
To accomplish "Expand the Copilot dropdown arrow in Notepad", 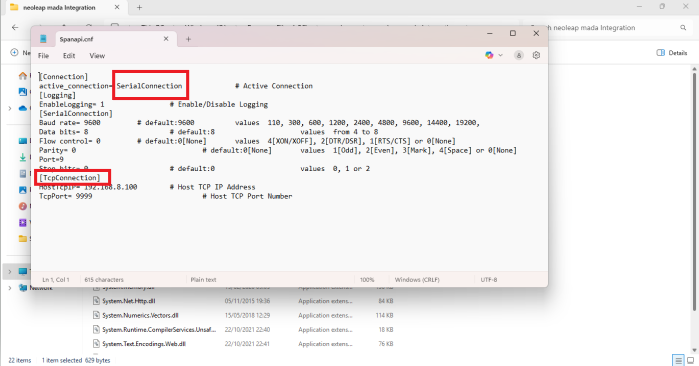I will click(501, 55).
